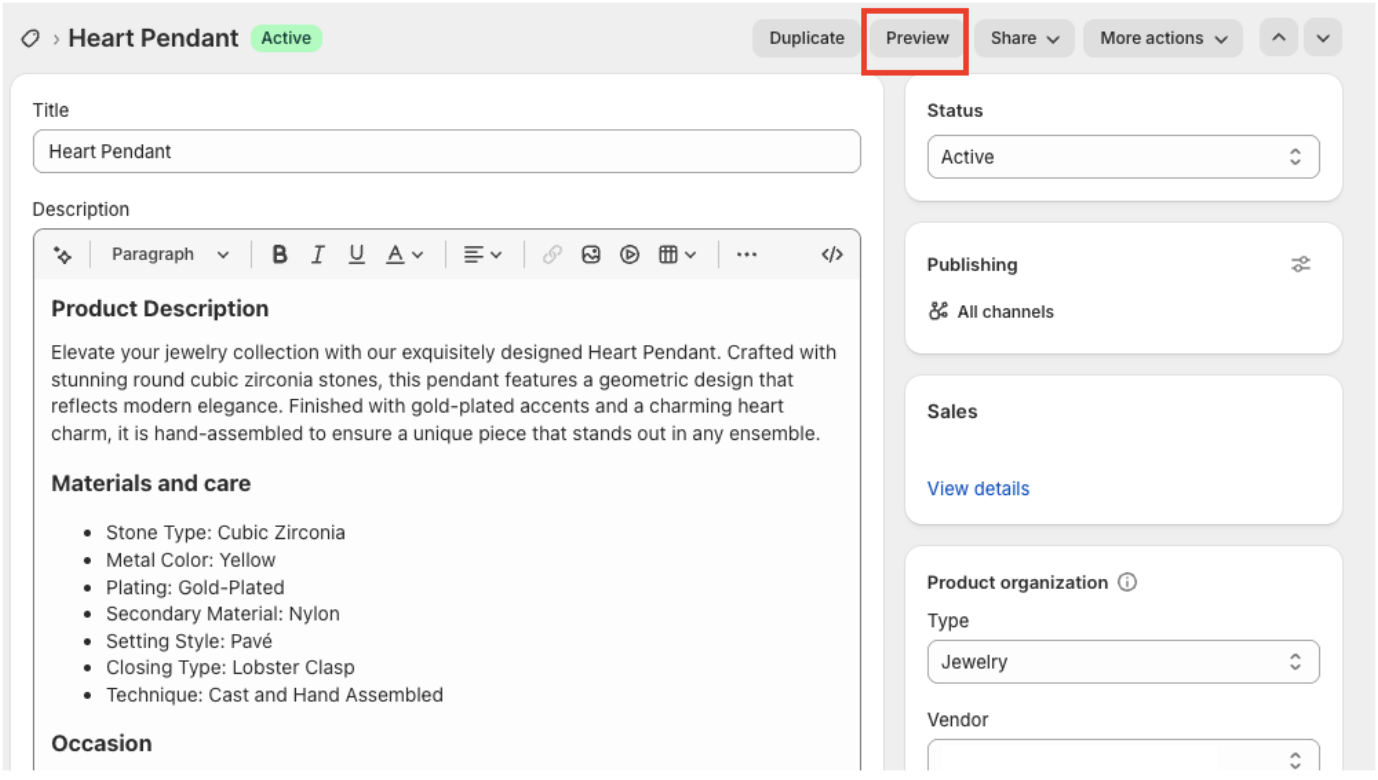Open the Paragraph style dropdown
Viewport: 1378px width, 780px height.
coord(170,255)
